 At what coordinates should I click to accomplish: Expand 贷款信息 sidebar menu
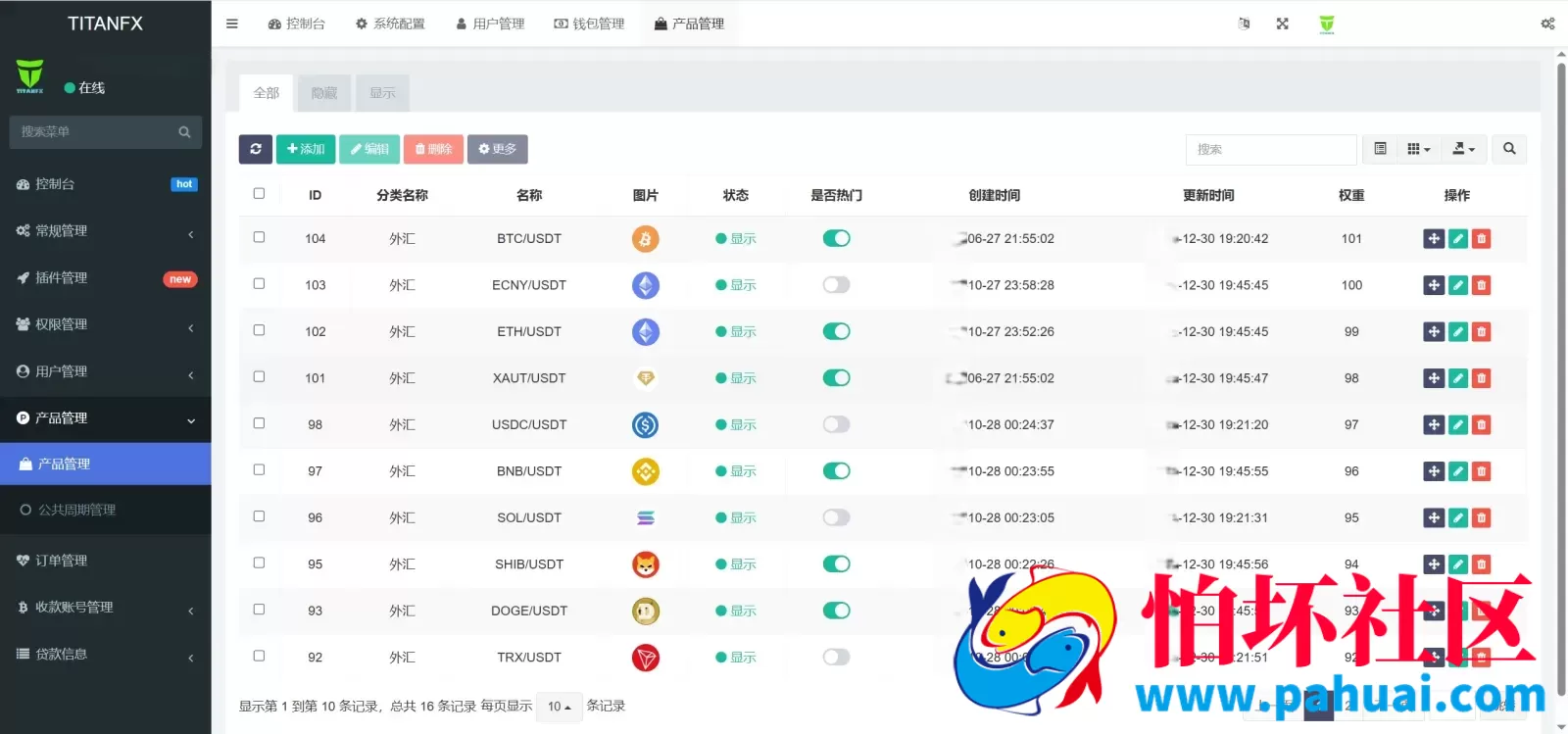tap(105, 655)
